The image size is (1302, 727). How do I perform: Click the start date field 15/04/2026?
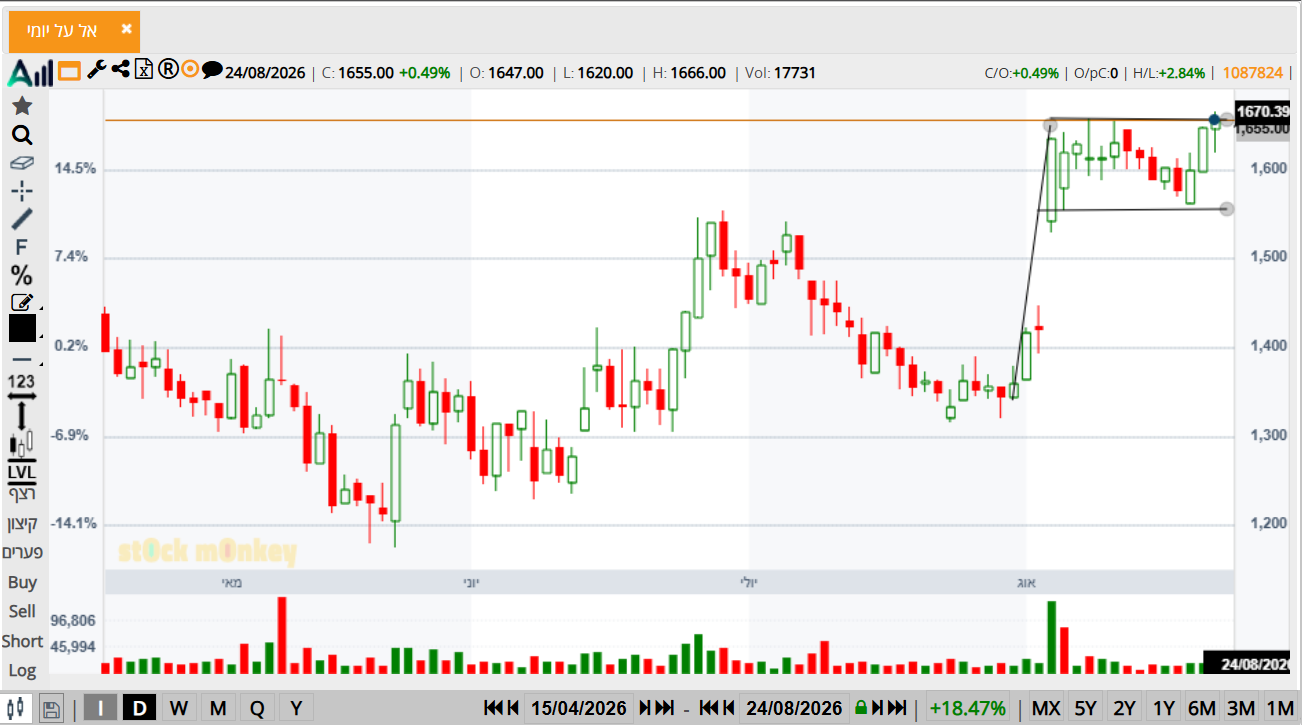[x=579, y=708]
